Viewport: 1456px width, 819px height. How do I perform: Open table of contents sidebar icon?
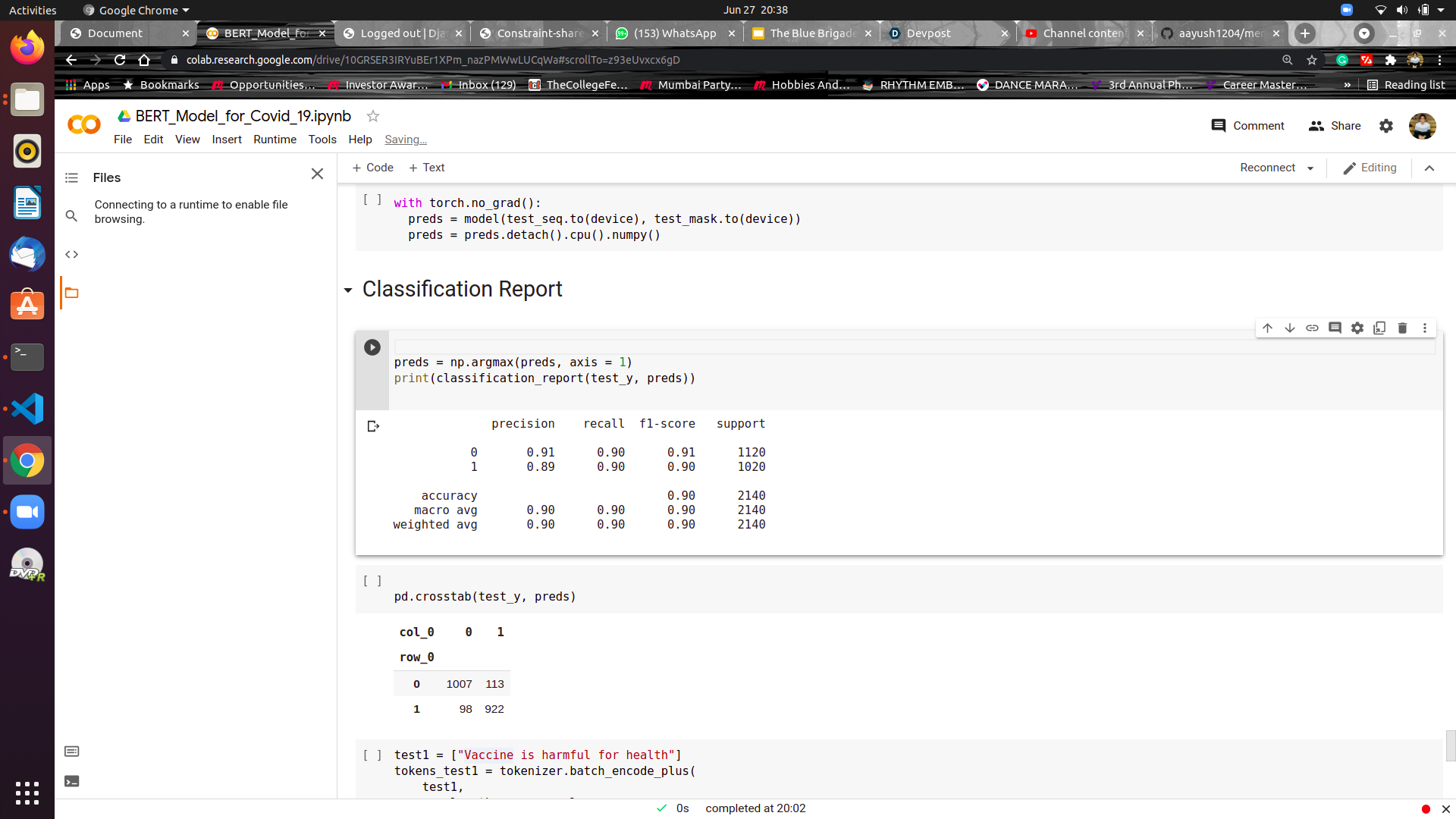click(x=71, y=177)
